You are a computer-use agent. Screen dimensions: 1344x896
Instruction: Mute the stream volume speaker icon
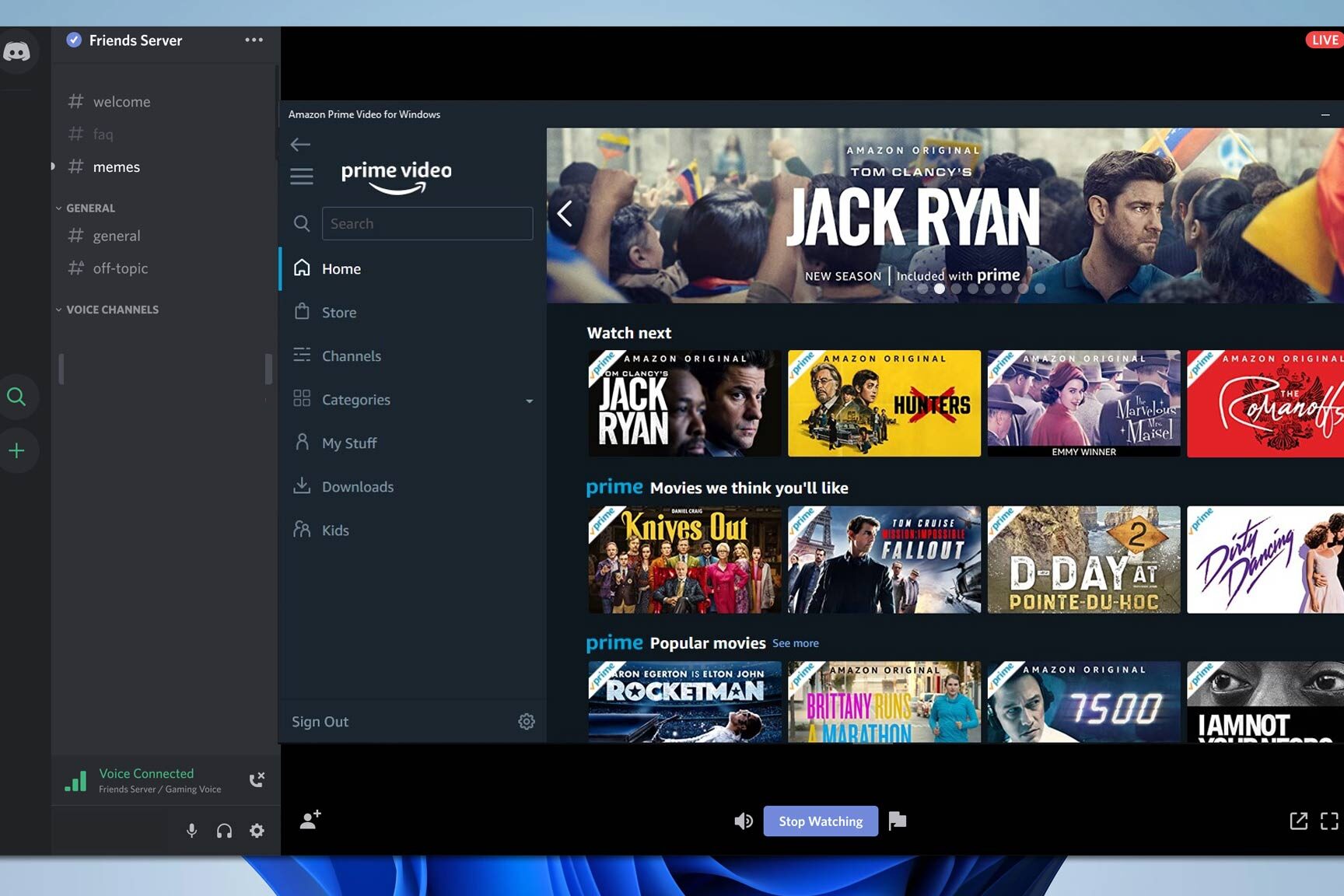point(744,821)
